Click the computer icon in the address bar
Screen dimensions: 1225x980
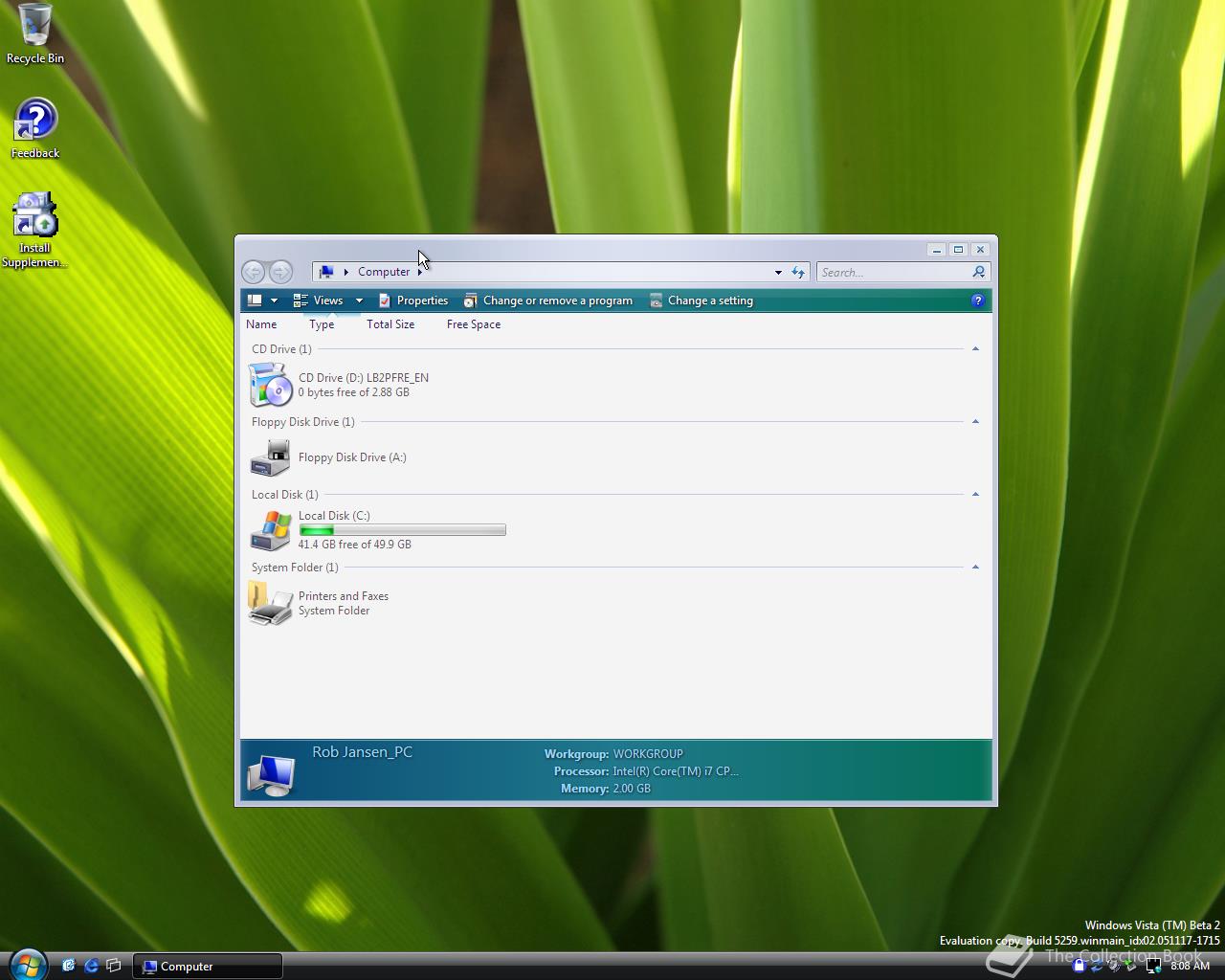325,272
